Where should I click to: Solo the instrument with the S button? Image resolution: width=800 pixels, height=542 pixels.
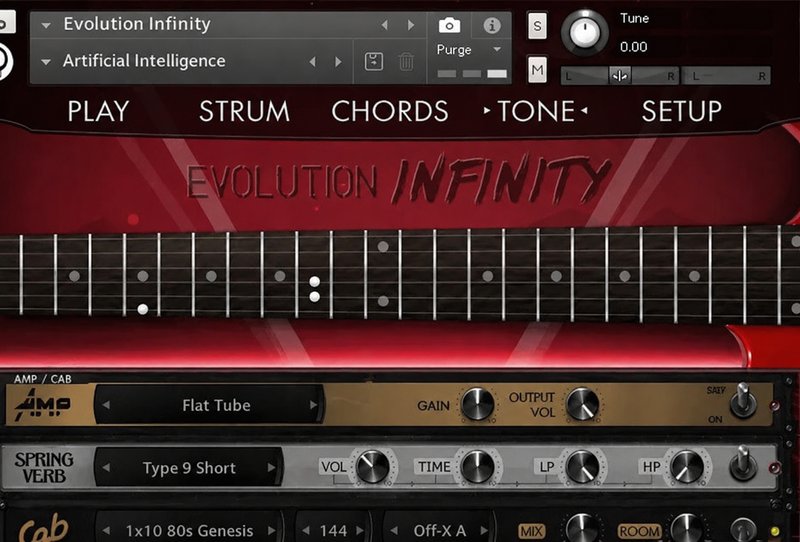pyautogui.click(x=537, y=26)
